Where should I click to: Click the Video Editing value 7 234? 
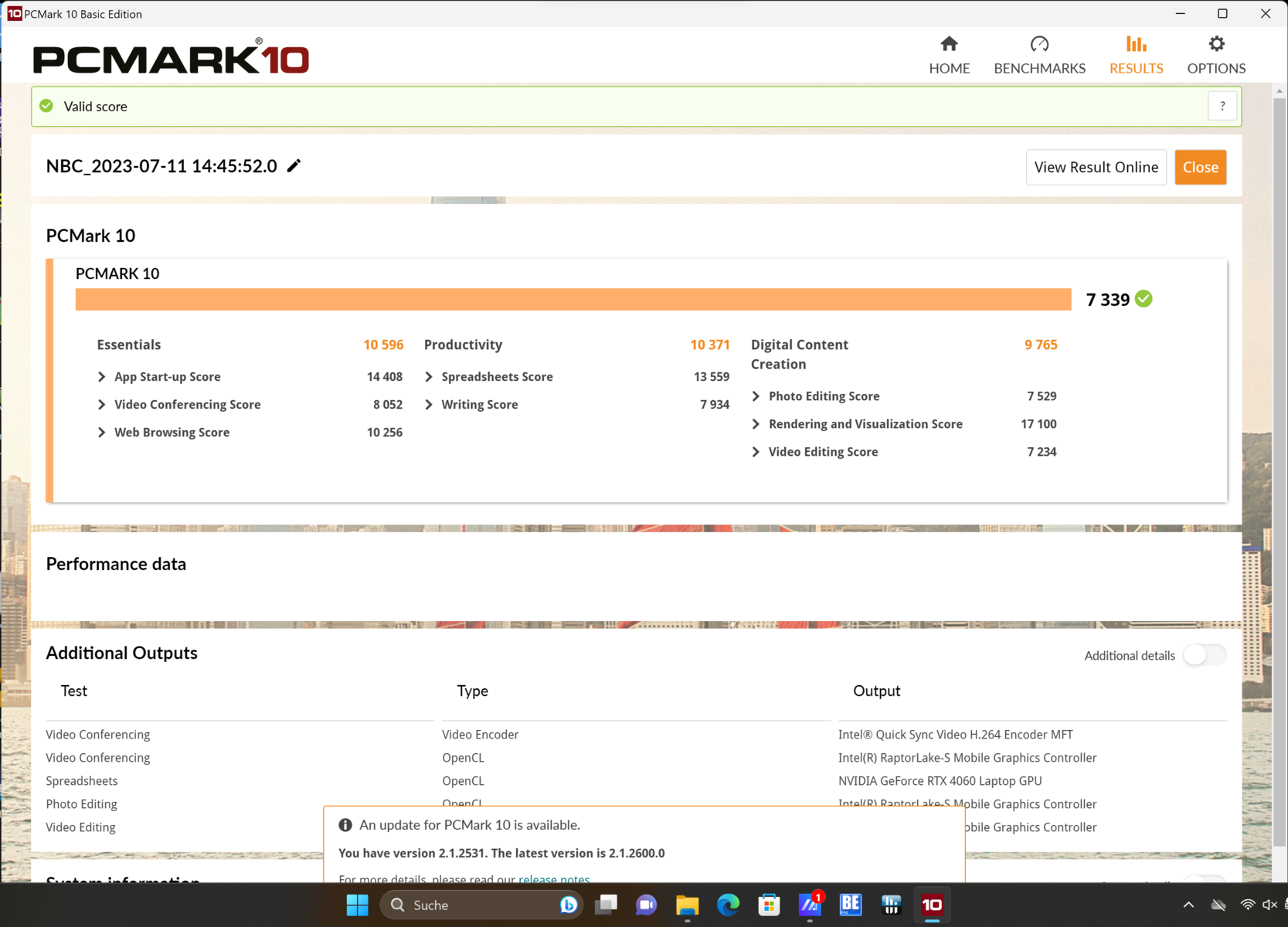[x=1042, y=452]
